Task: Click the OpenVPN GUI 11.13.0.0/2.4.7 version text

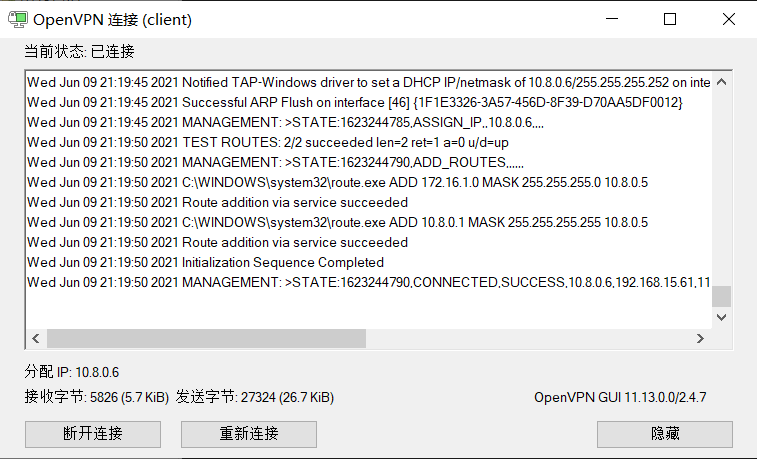Action: (620, 397)
